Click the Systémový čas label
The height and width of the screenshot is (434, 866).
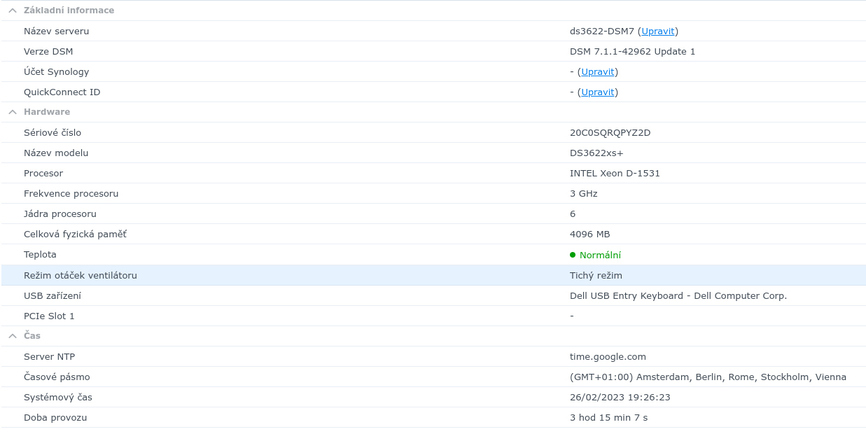click(x=58, y=397)
